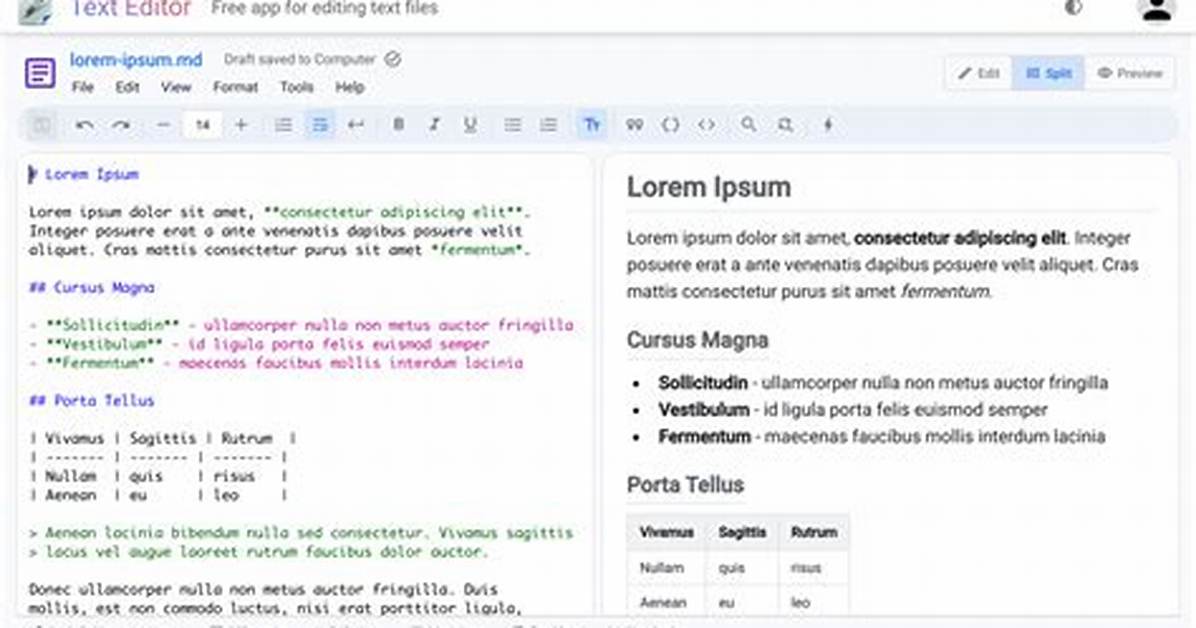
Task: Undo the last edit
Action: click(x=85, y=125)
